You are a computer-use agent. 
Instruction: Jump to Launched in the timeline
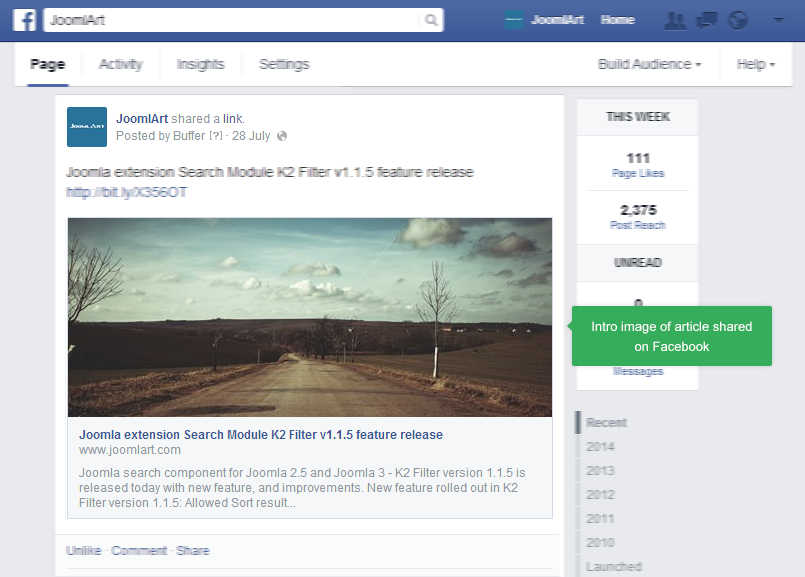click(614, 567)
